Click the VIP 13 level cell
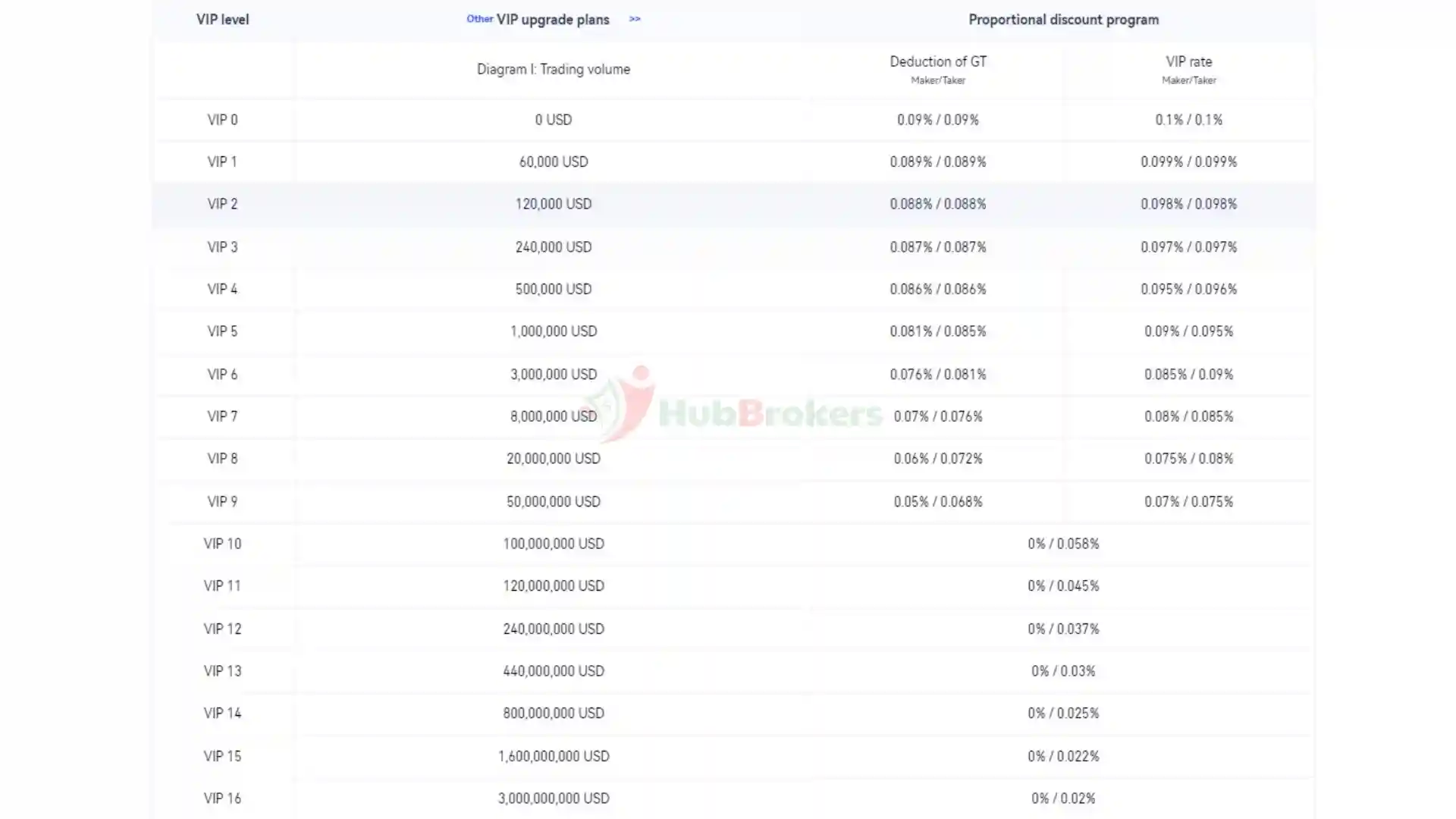This screenshot has width=1456, height=819. [222, 671]
